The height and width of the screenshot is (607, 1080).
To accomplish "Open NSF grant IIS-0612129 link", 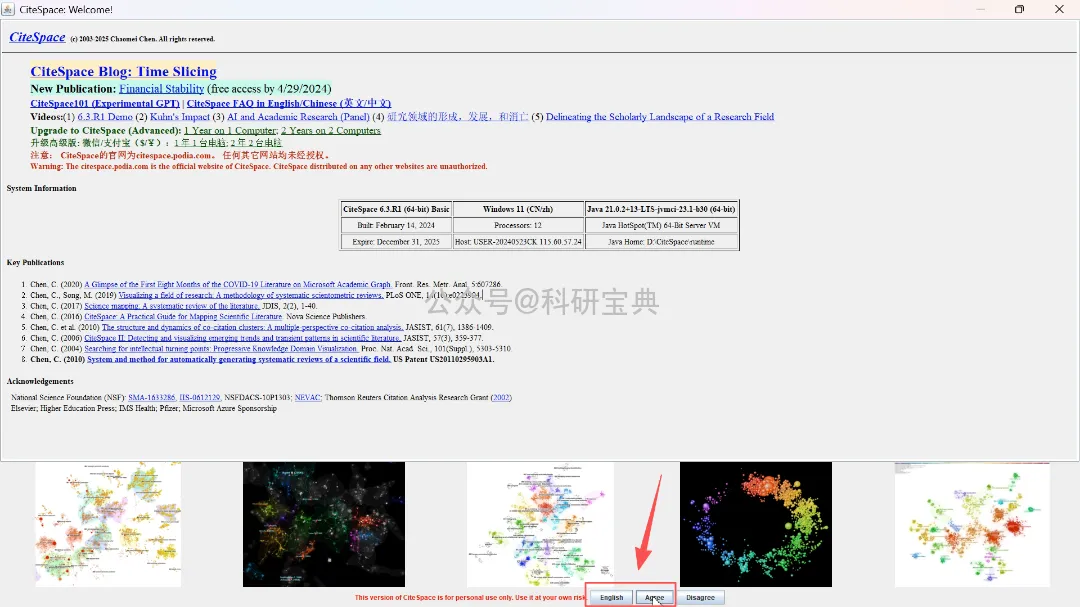I will (x=200, y=398).
